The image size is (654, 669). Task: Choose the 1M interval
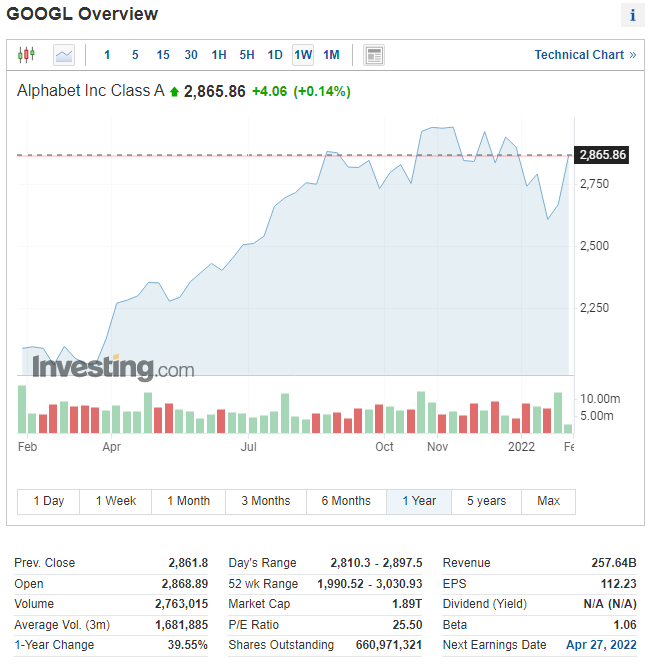[x=331, y=55]
